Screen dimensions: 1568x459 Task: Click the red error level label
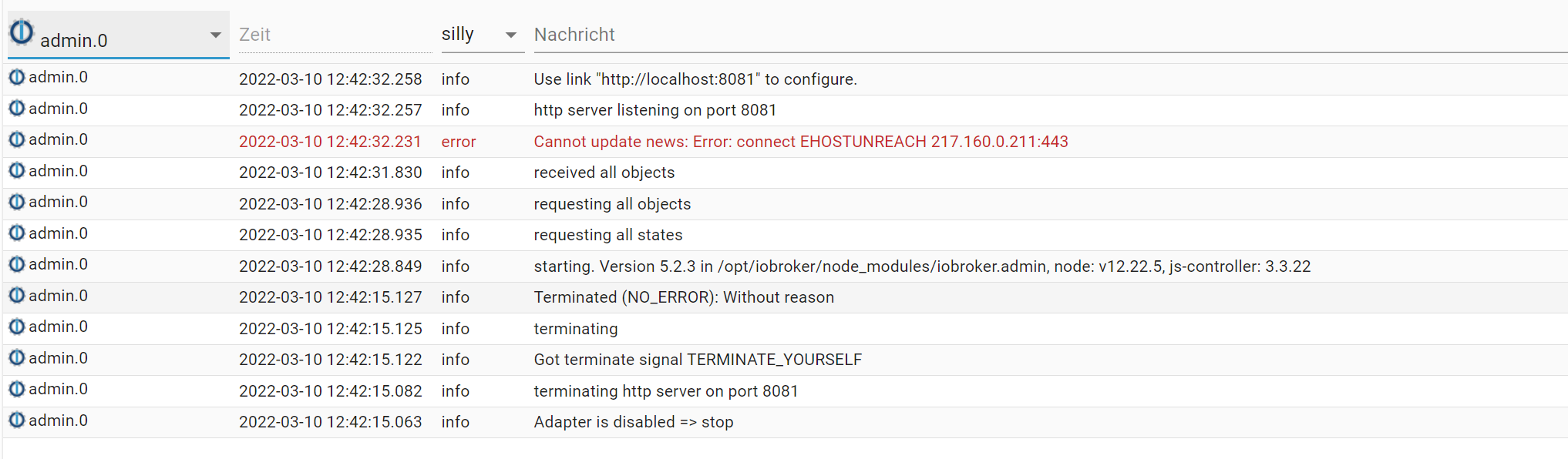pos(458,142)
